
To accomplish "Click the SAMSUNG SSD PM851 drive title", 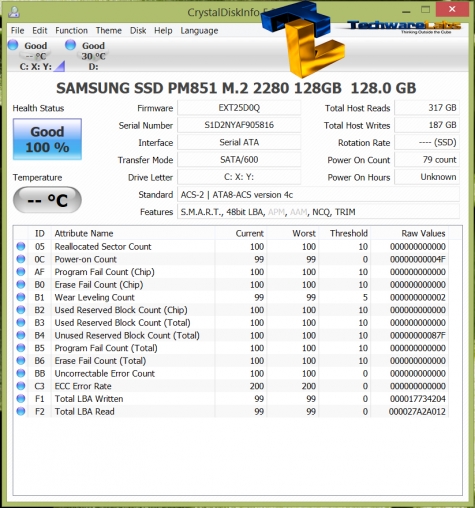I will pos(236,88).
